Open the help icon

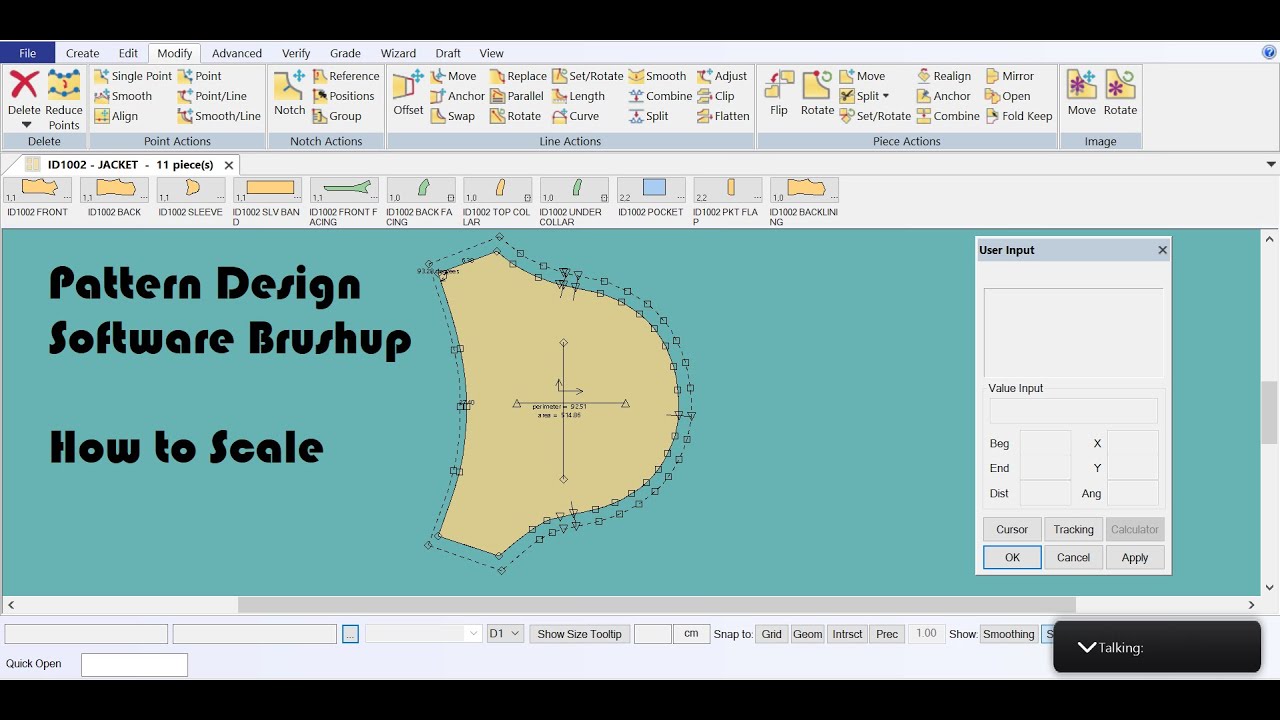click(1269, 52)
